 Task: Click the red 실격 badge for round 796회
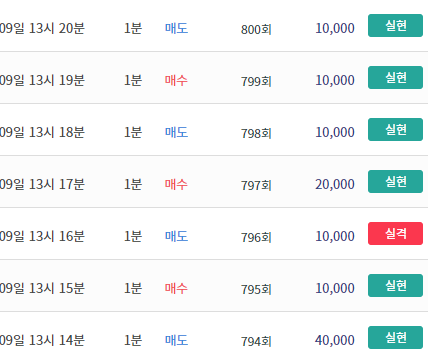(x=395, y=233)
